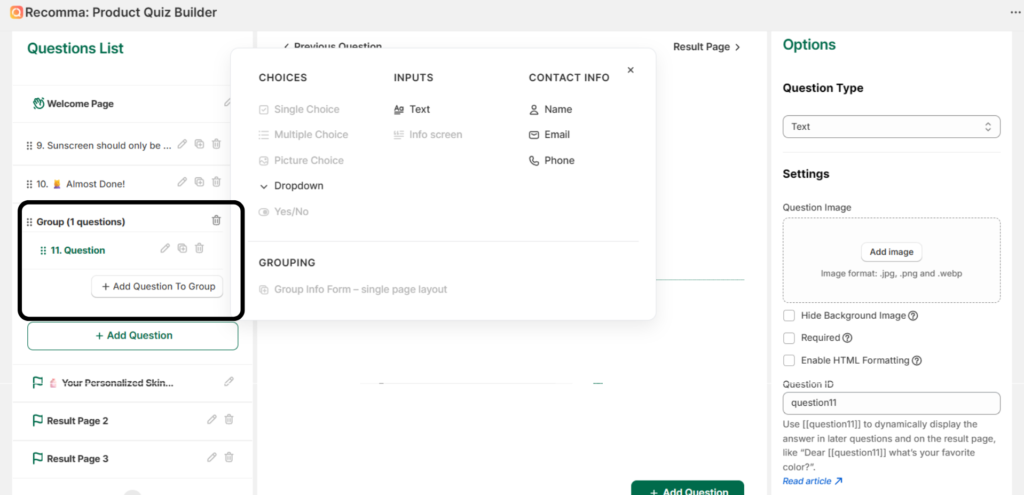
Task: Select Text input type in popup
Action: coord(419,109)
